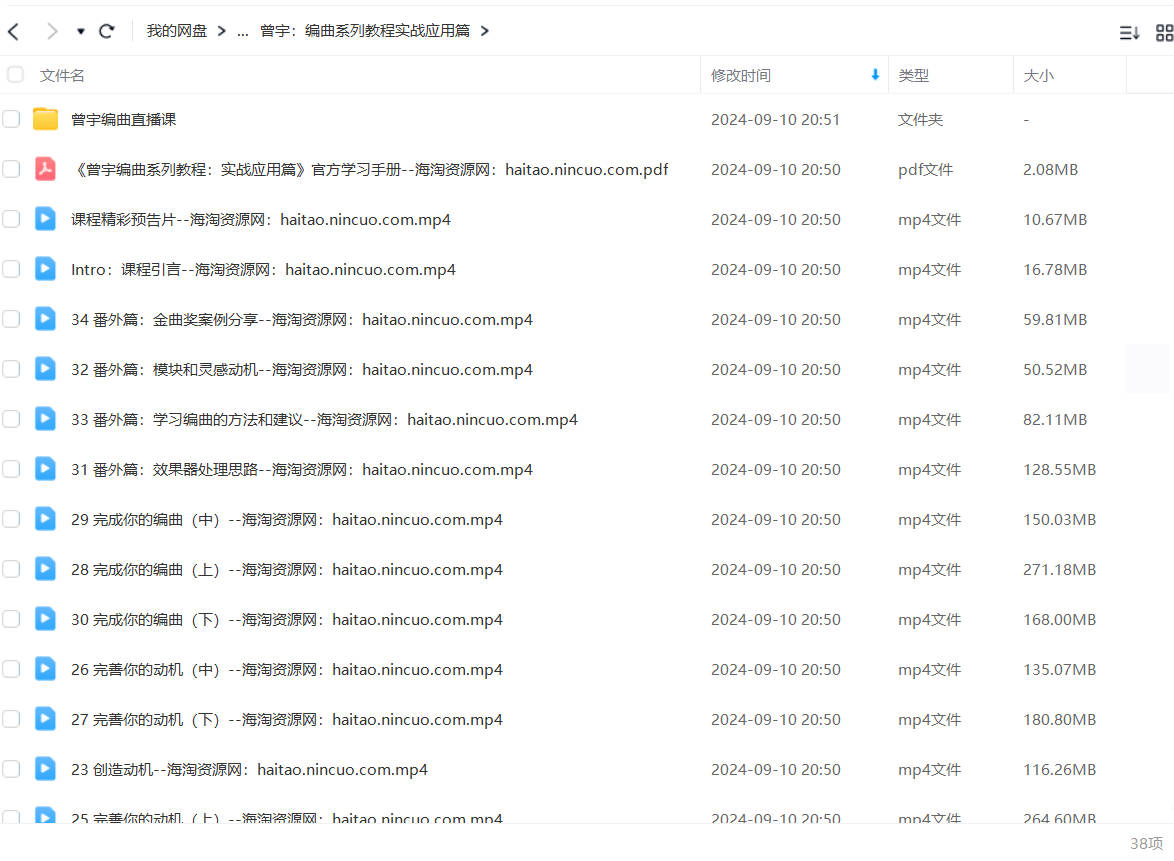Click video icon of 28 完成你的编曲（上）
The width and height of the screenshot is (1174, 861).
(45, 569)
